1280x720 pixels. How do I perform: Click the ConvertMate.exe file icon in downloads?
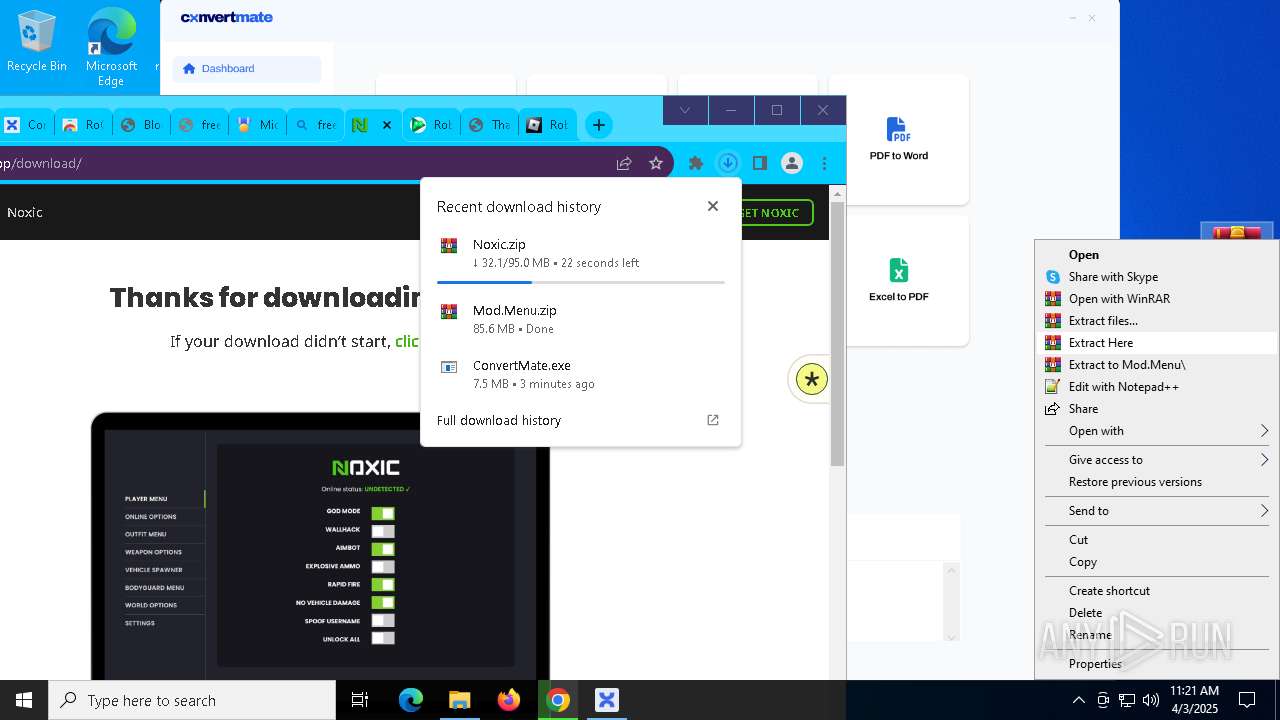pyautogui.click(x=449, y=367)
